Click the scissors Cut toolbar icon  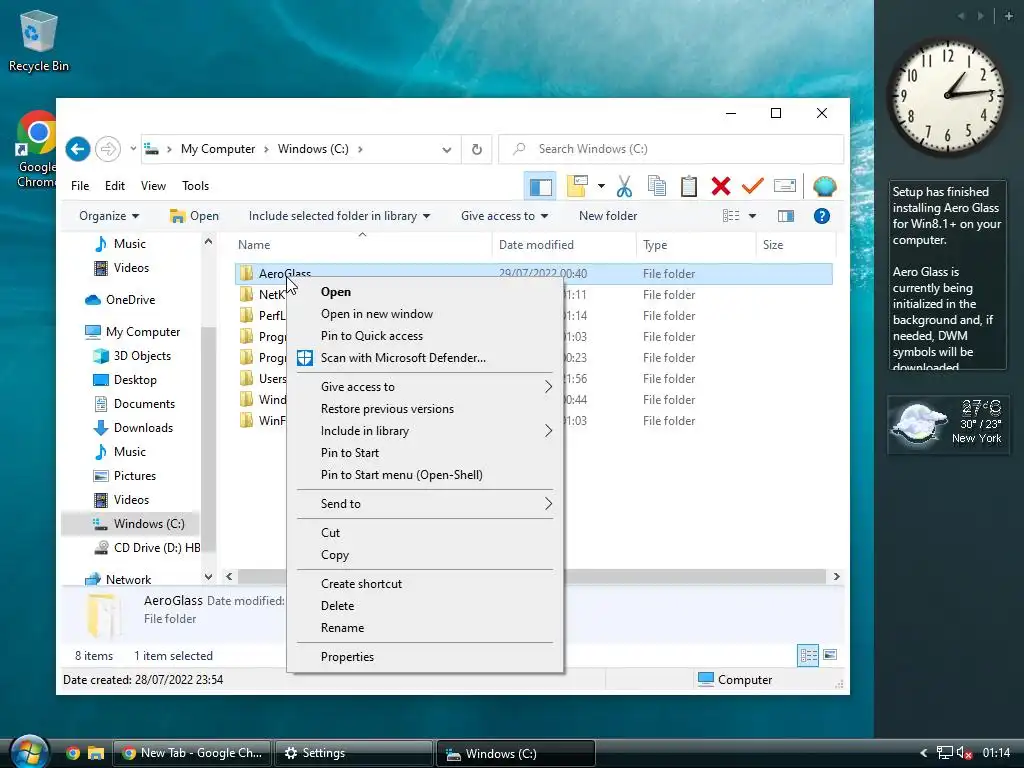coord(624,187)
